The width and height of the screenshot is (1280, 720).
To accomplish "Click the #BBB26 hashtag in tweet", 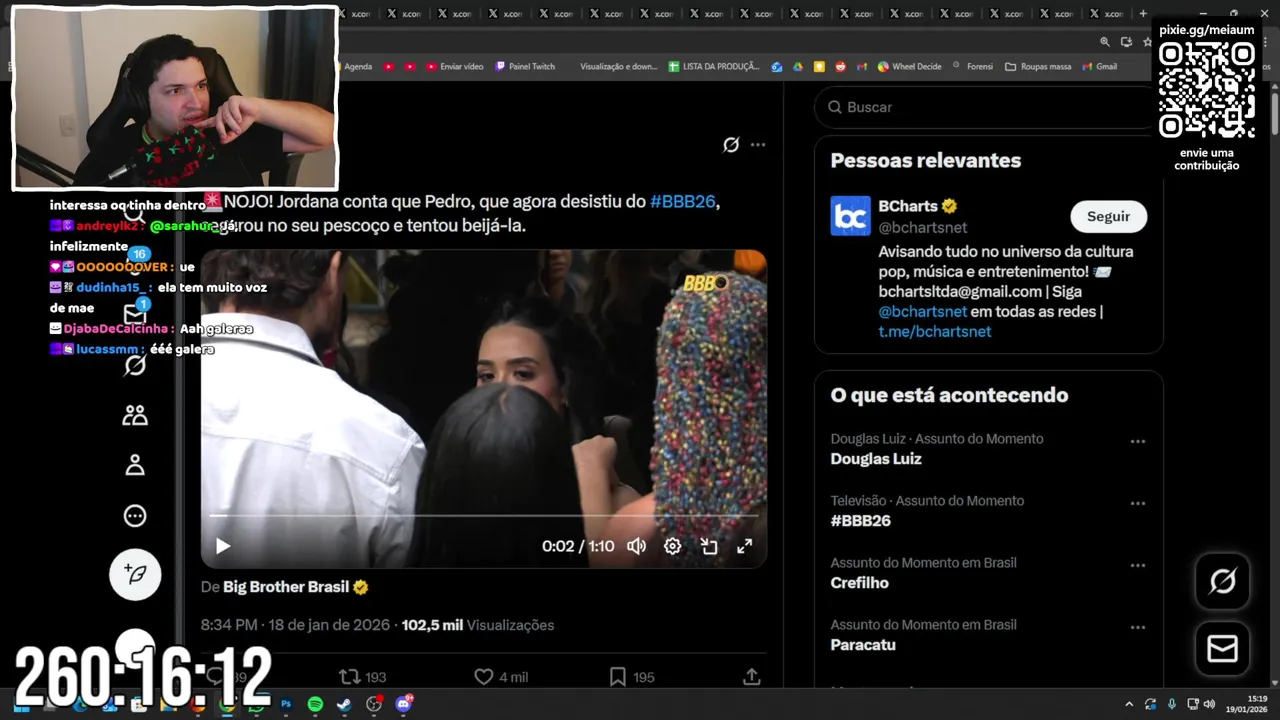I will [x=683, y=201].
